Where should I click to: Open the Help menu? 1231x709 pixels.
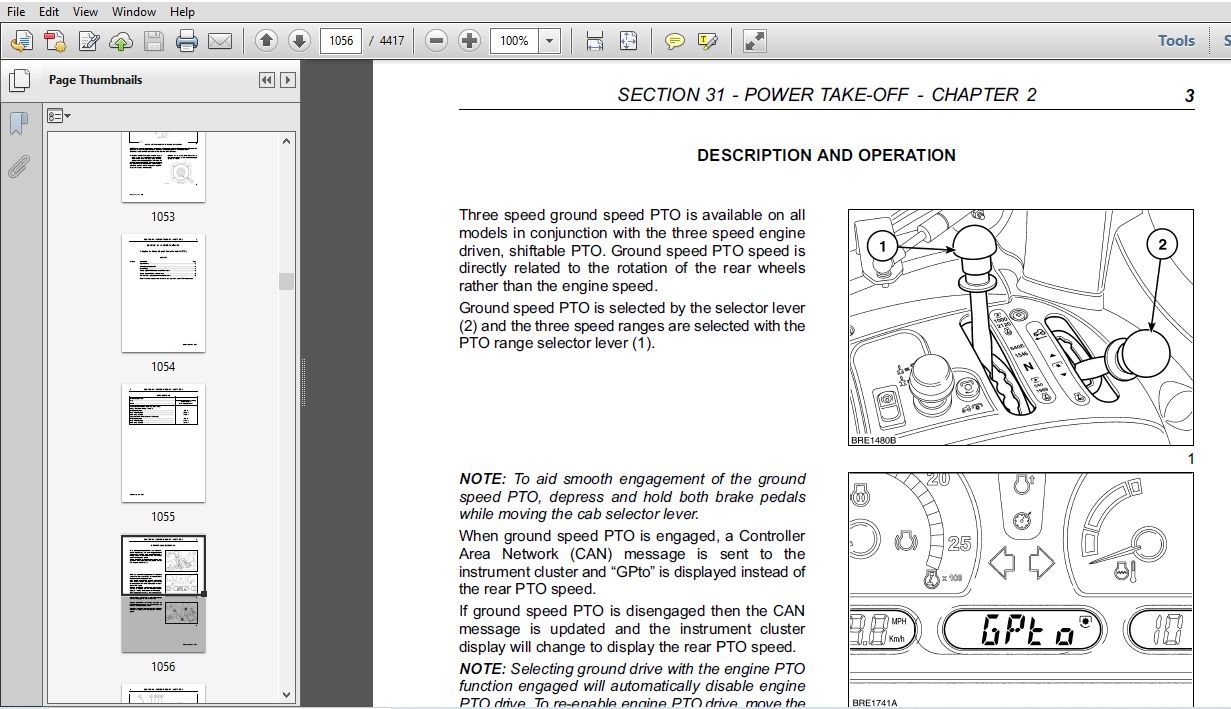pos(182,12)
